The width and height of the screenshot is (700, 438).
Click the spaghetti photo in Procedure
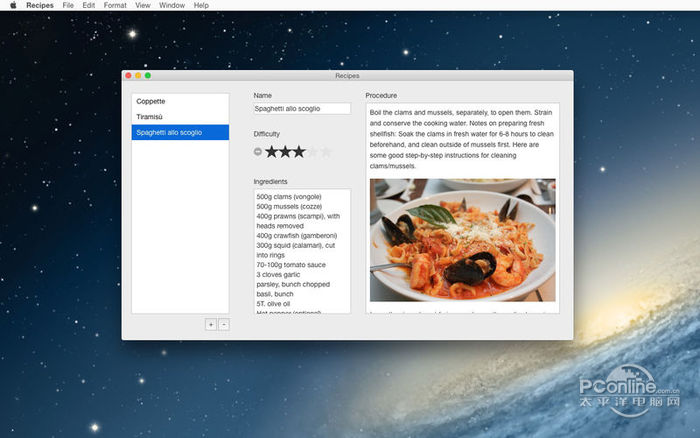click(x=462, y=240)
